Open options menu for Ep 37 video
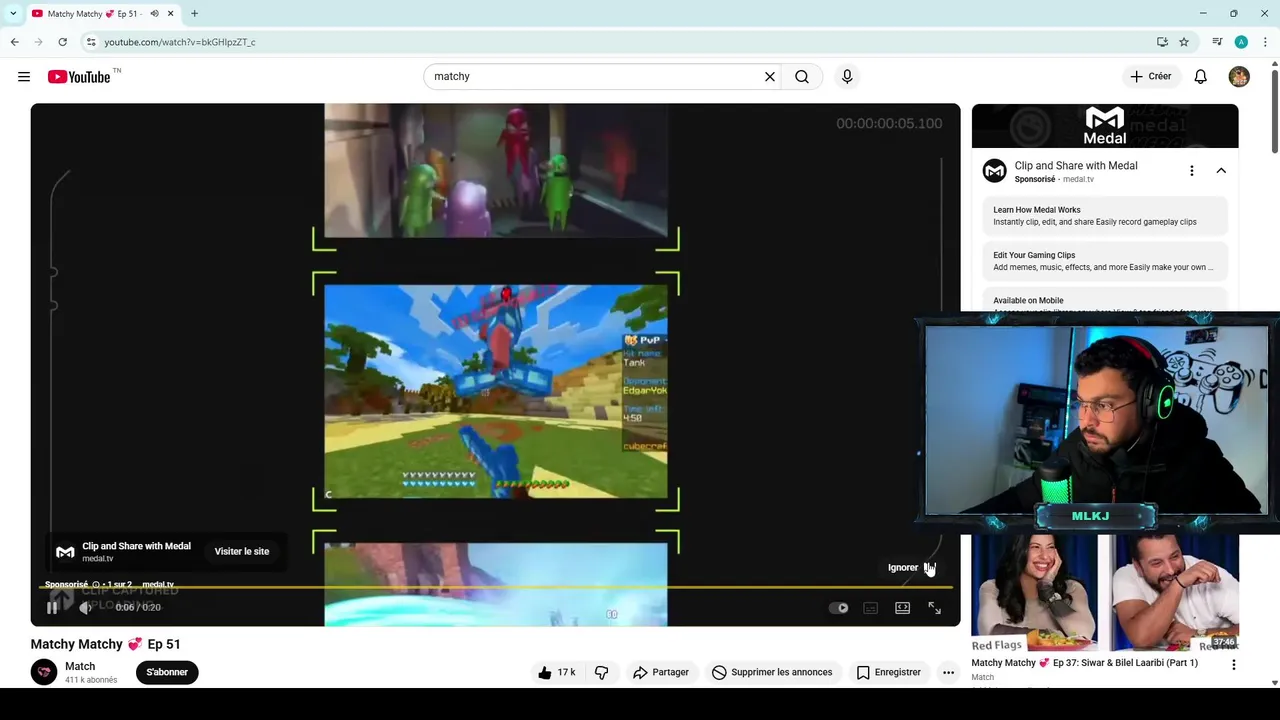Image resolution: width=1280 pixels, height=720 pixels. 1233,665
